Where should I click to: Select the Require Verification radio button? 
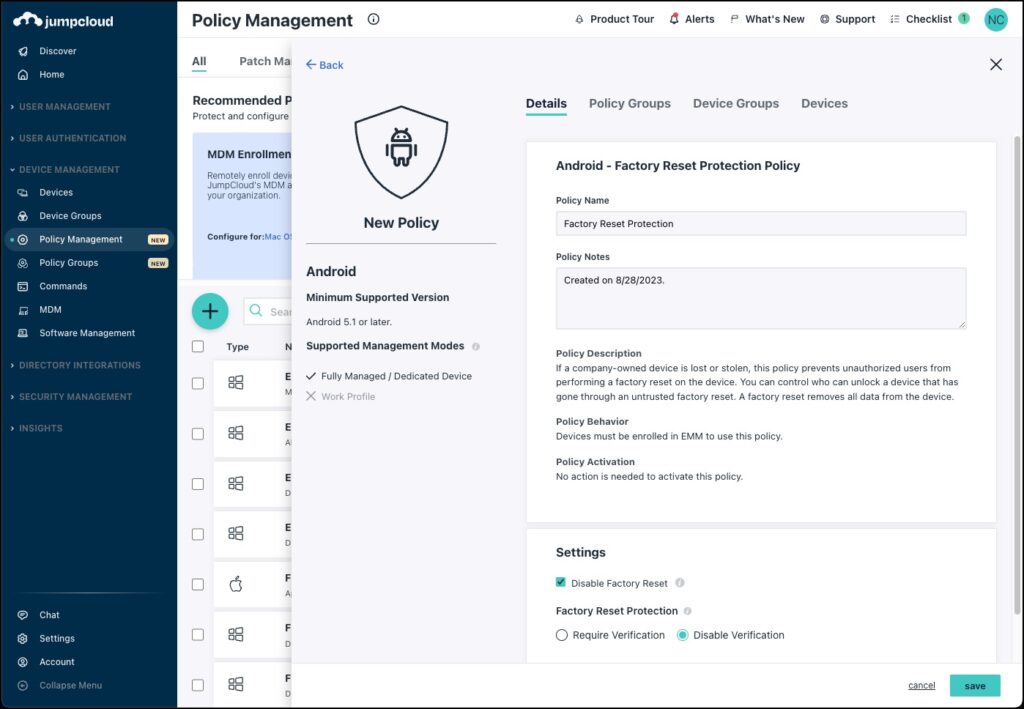[x=562, y=635]
